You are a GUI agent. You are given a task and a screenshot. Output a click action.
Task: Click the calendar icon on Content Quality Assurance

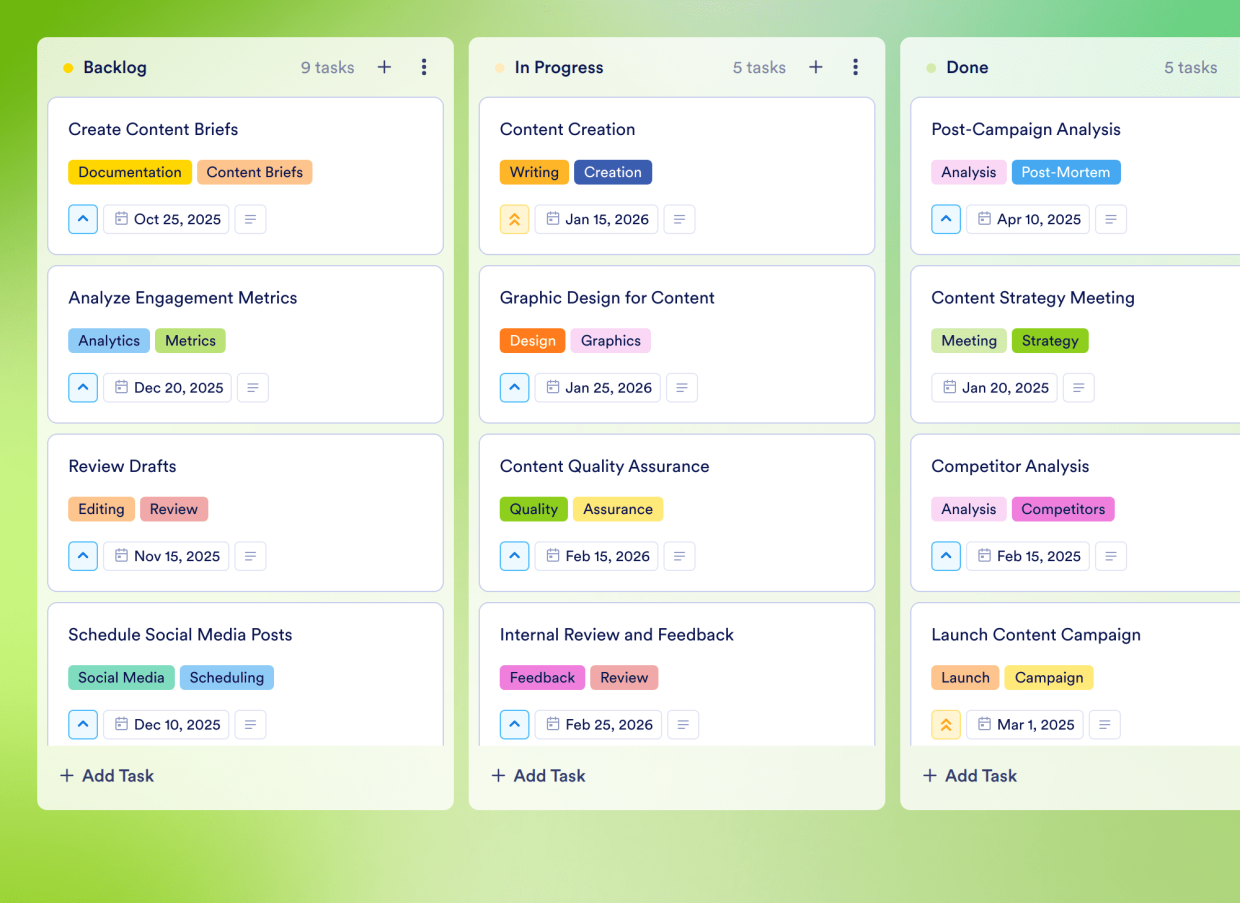(551, 556)
